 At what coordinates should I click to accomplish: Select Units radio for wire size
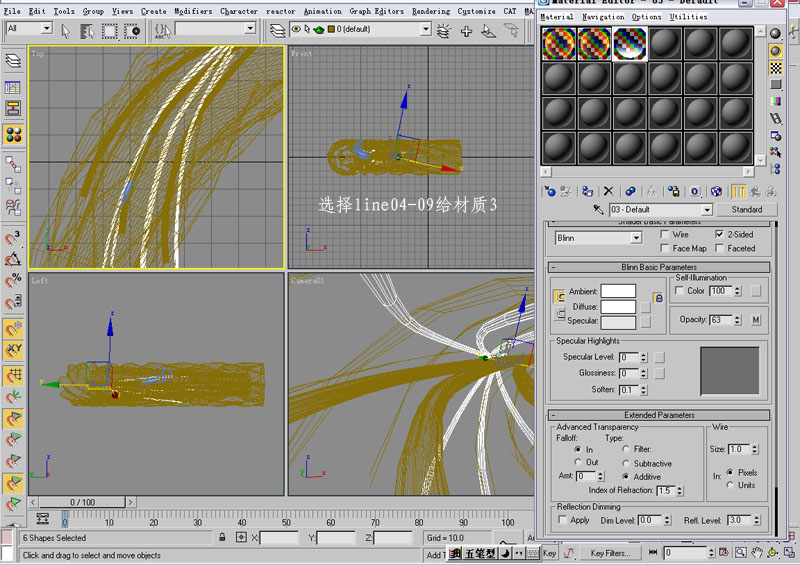(730, 485)
